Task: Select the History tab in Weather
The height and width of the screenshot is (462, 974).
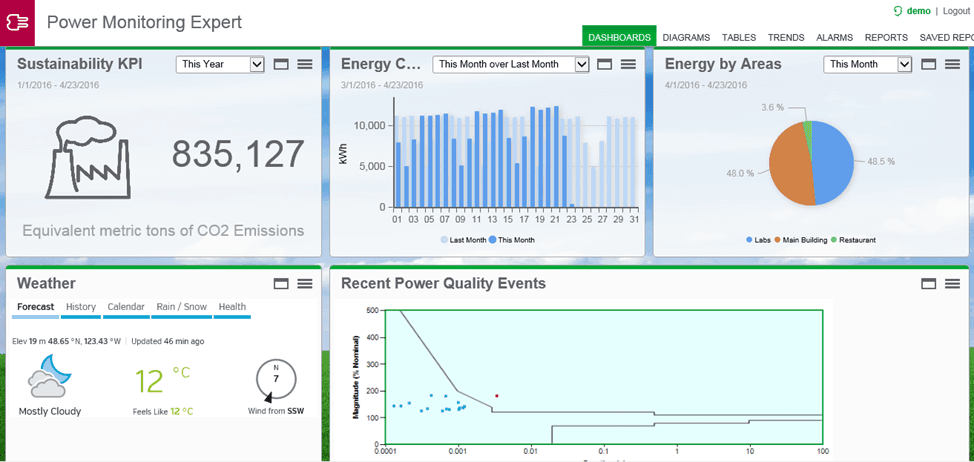Action: pyautogui.click(x=81, y=307)
